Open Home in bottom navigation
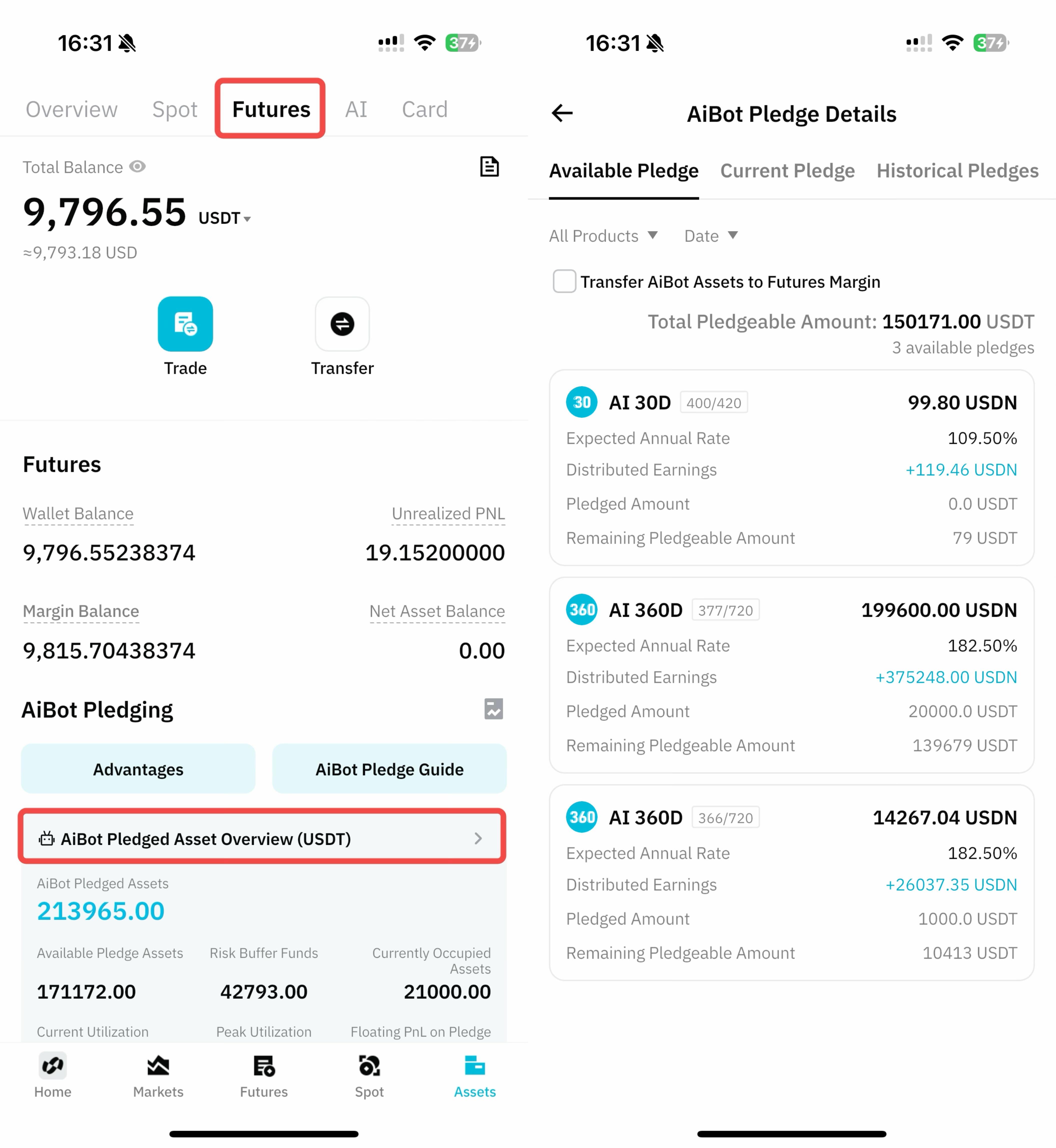This screenshot has height=1148, width=1056. pos(53,1075)
